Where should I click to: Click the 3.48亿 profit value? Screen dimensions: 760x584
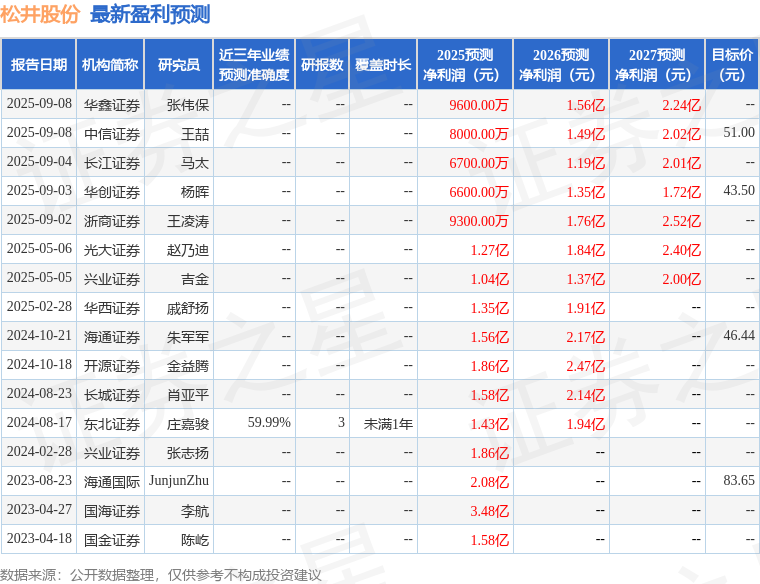tap(490, 511)
